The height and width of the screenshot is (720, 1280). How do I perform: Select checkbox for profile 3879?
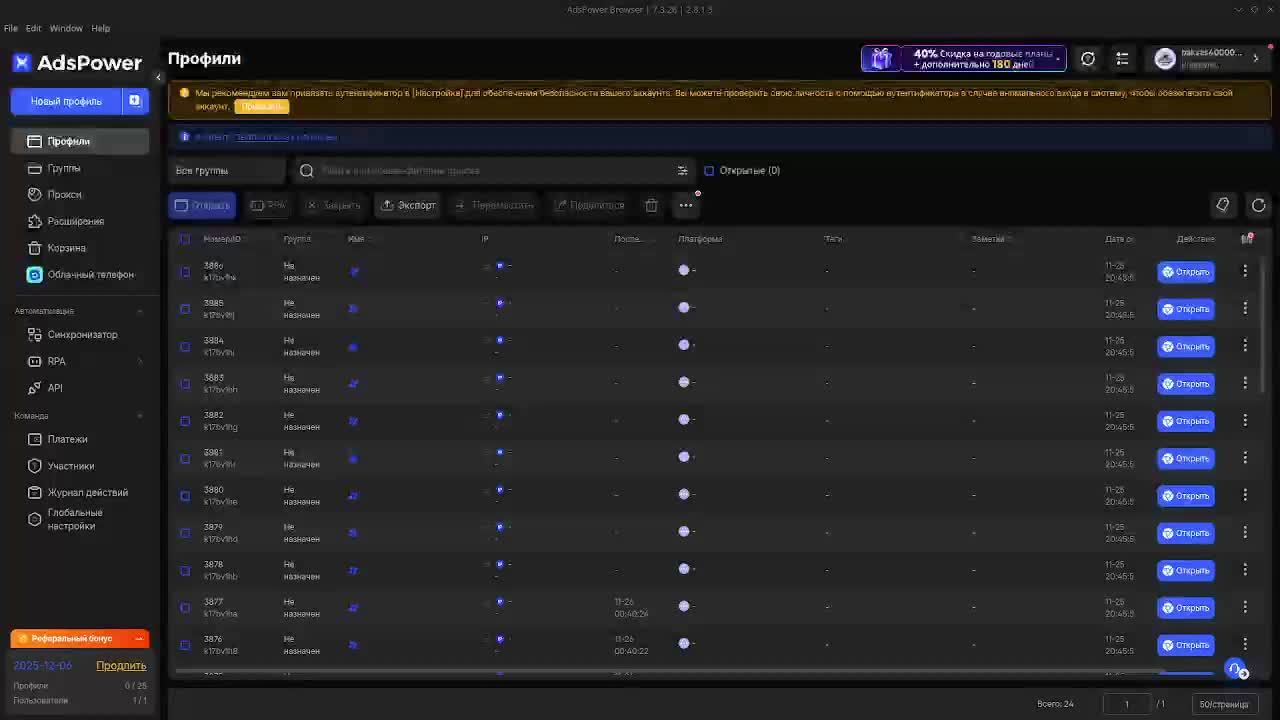(x=185, y=533)
